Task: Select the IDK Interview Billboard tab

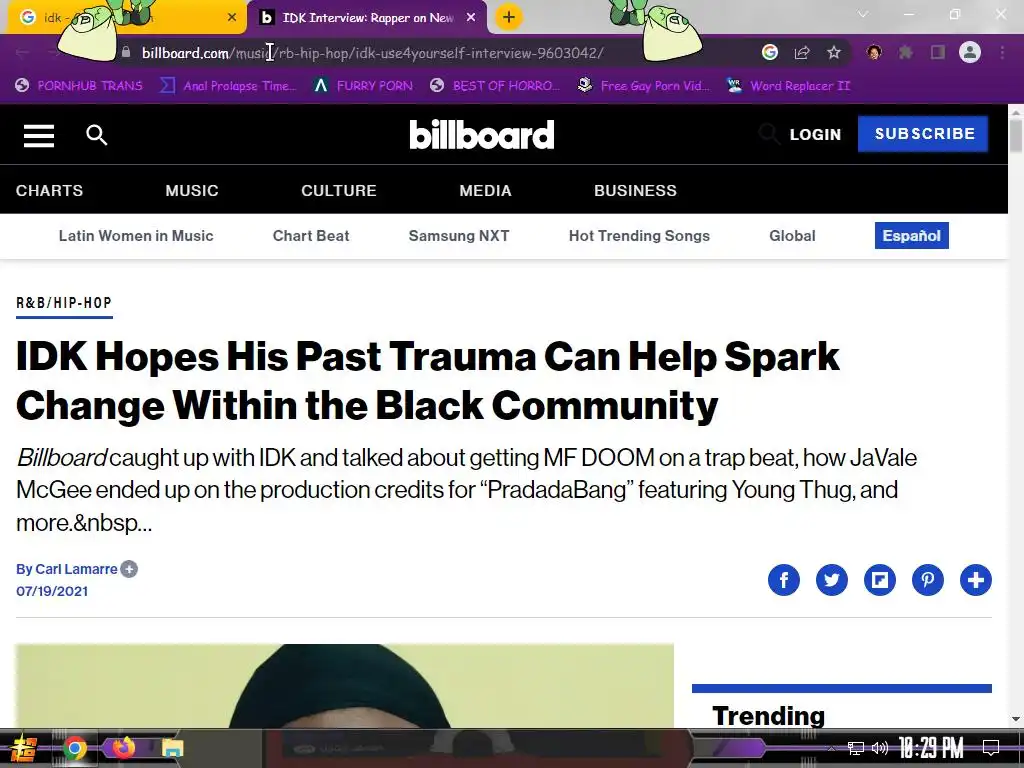Action: (367, 18)
